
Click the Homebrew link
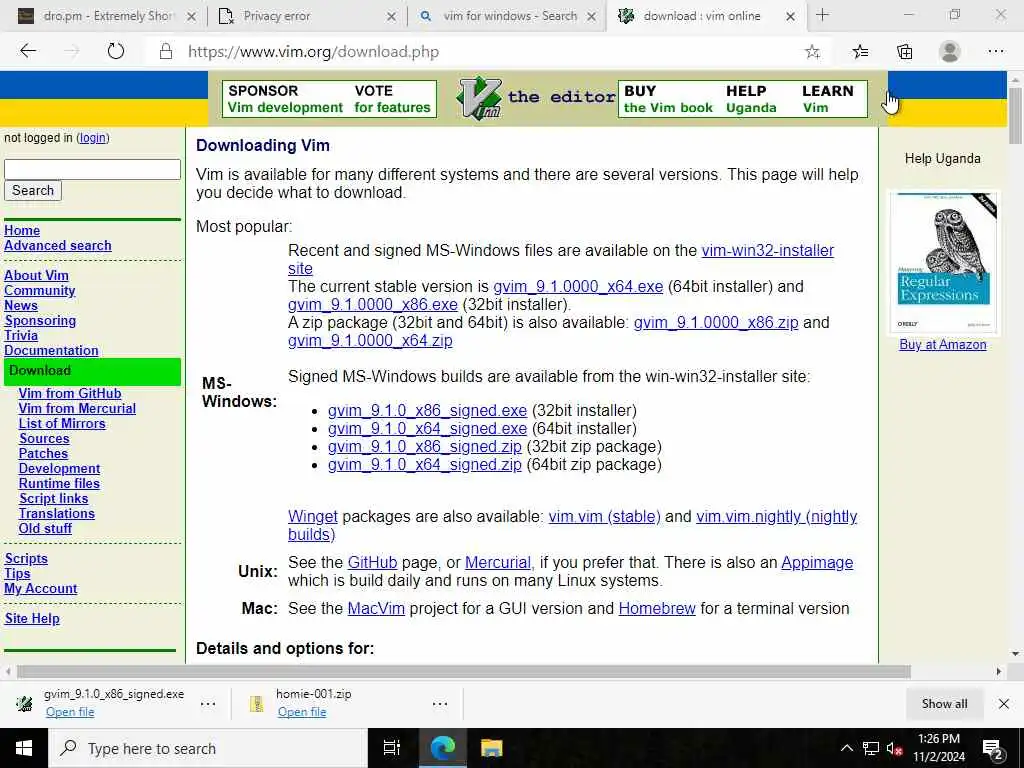coord(657,609)
